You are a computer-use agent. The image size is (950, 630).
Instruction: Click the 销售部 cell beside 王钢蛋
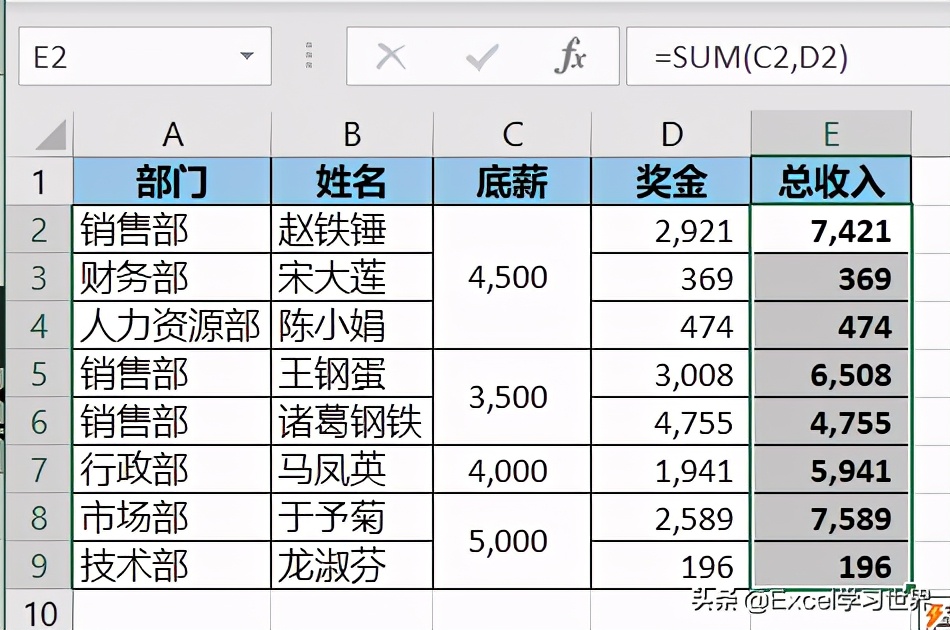click(172, 373)
